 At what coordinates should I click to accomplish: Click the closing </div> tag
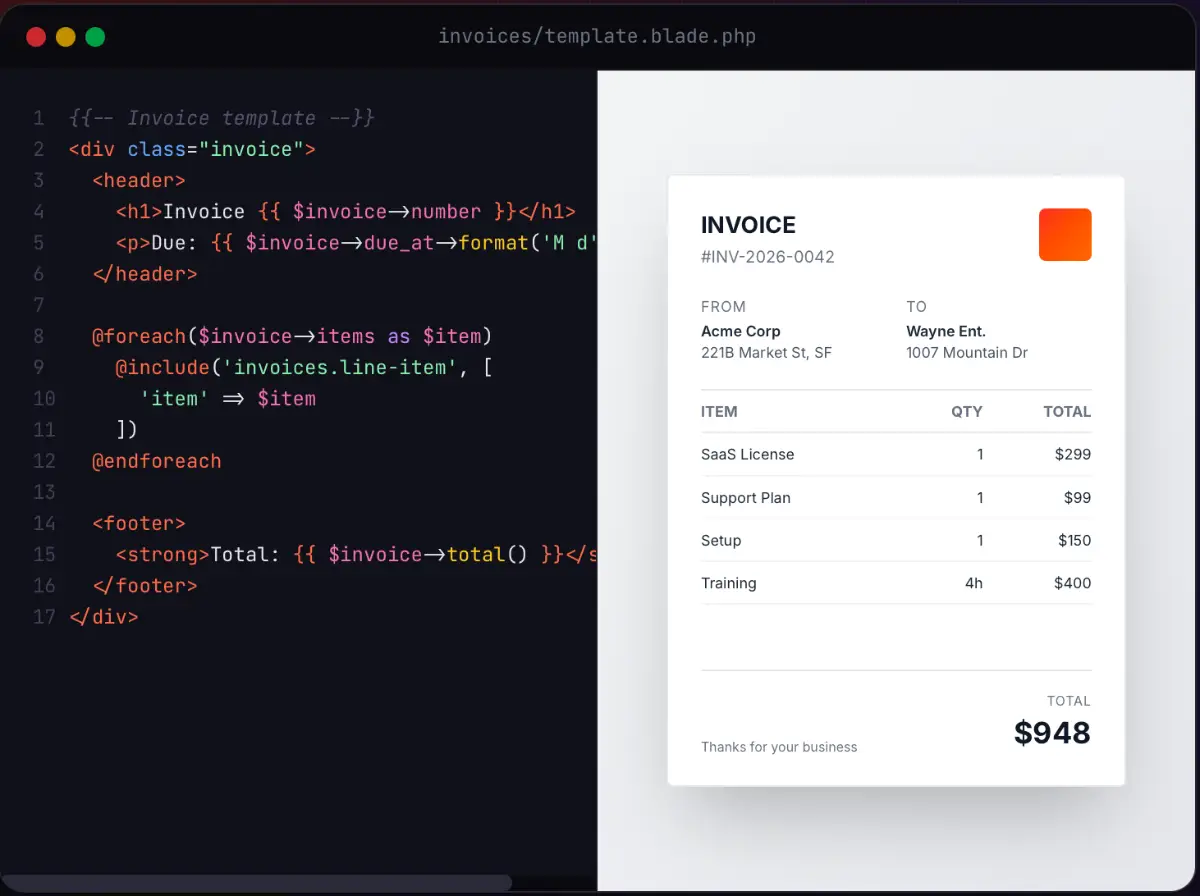pyautogui.click(x=104, y=616)
